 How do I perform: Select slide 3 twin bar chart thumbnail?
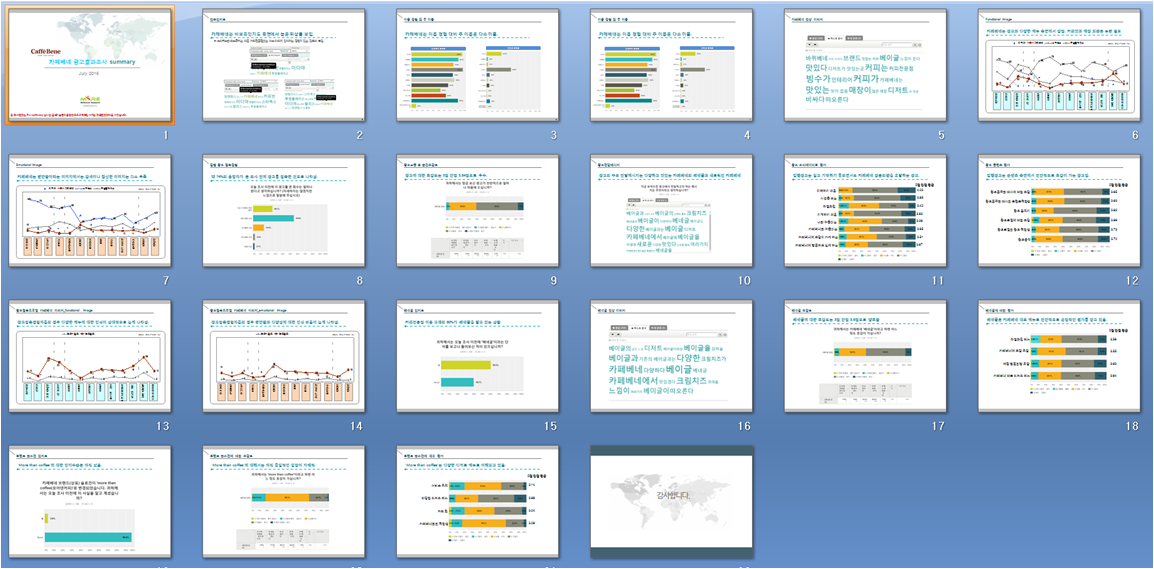(478, 65)
